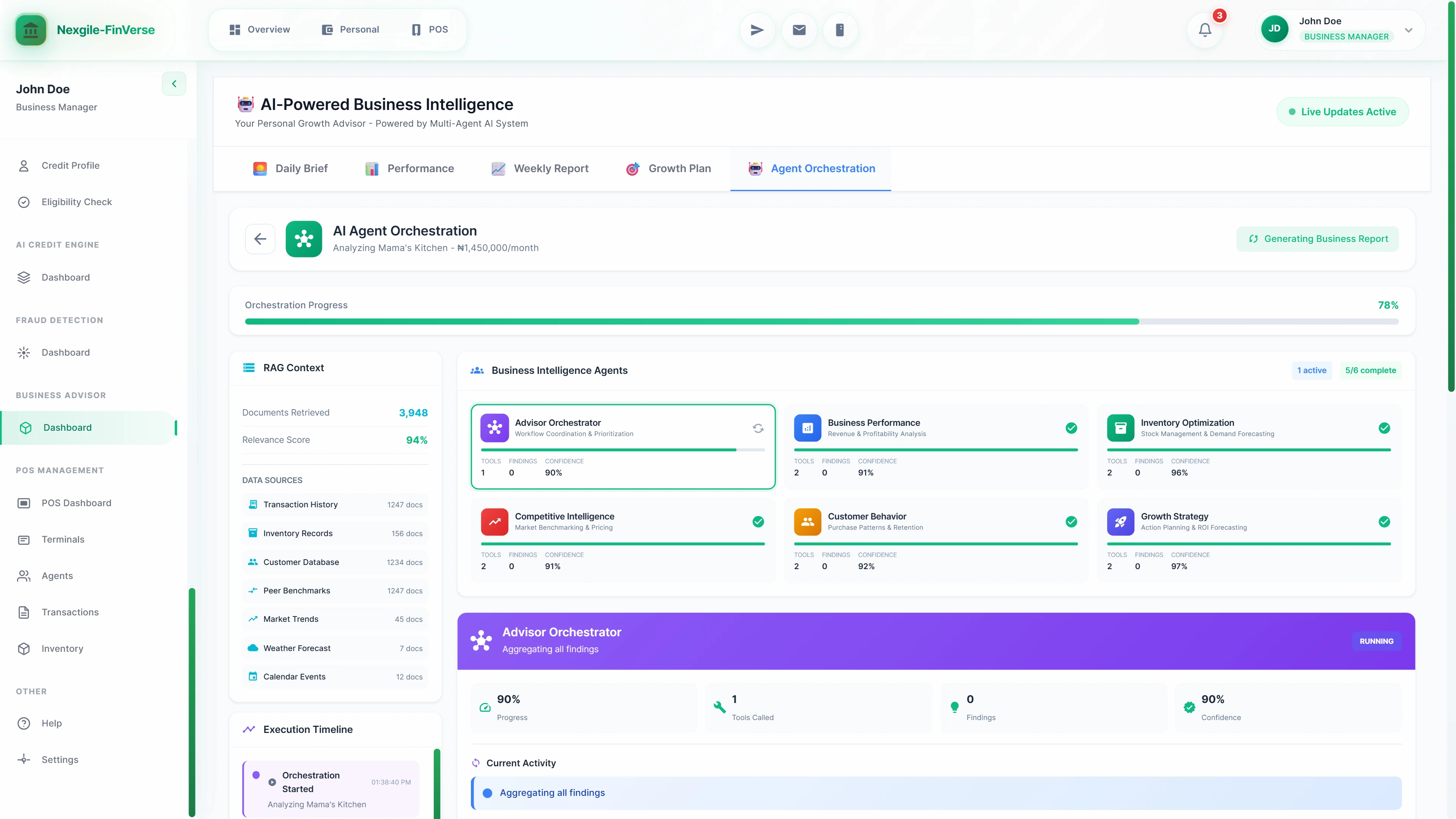This screenshot has width=1456, height=819.
Task: Click the POS Dashboard icon in sidebar
Action: point(23,502)
